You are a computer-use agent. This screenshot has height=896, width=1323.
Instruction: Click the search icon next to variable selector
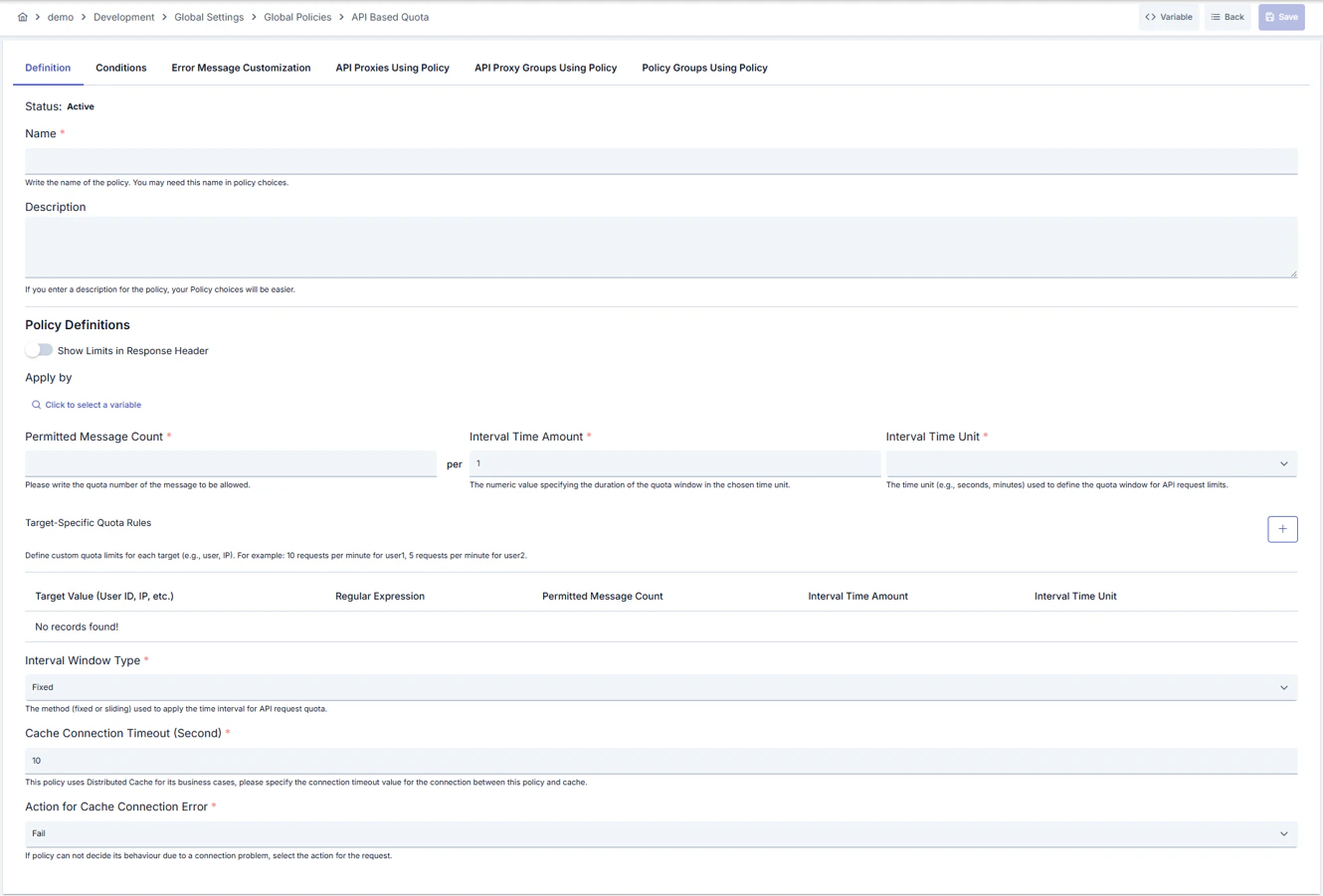point(36,405)
